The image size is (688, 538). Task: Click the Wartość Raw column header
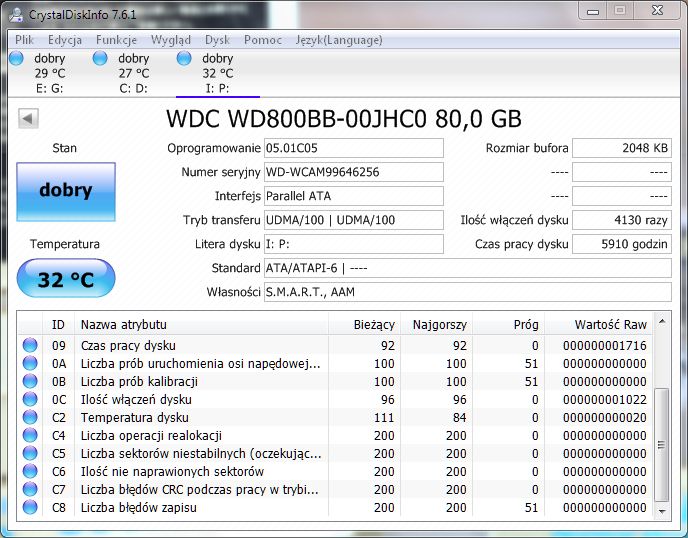point(598,325)
